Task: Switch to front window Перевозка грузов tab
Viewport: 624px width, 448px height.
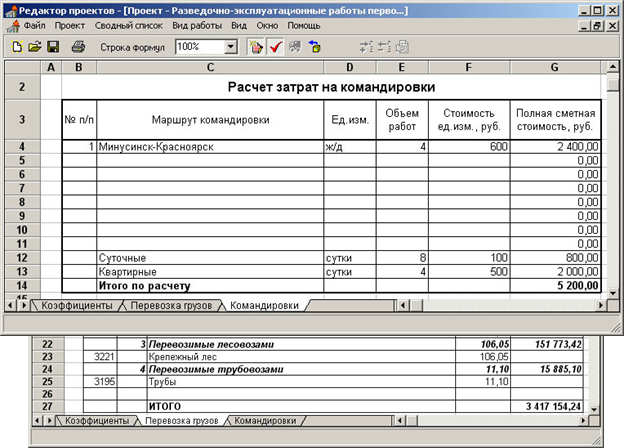Action: pyautogui.click(x=171, y=306)
